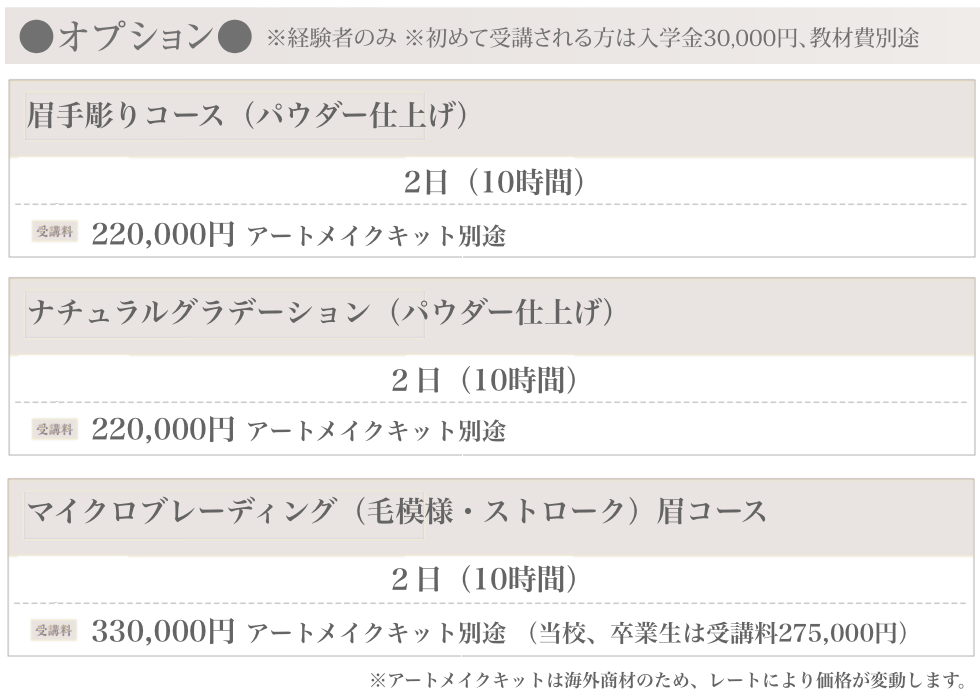Open the マイクロブレーディング 眉コース title

point(396,512)
